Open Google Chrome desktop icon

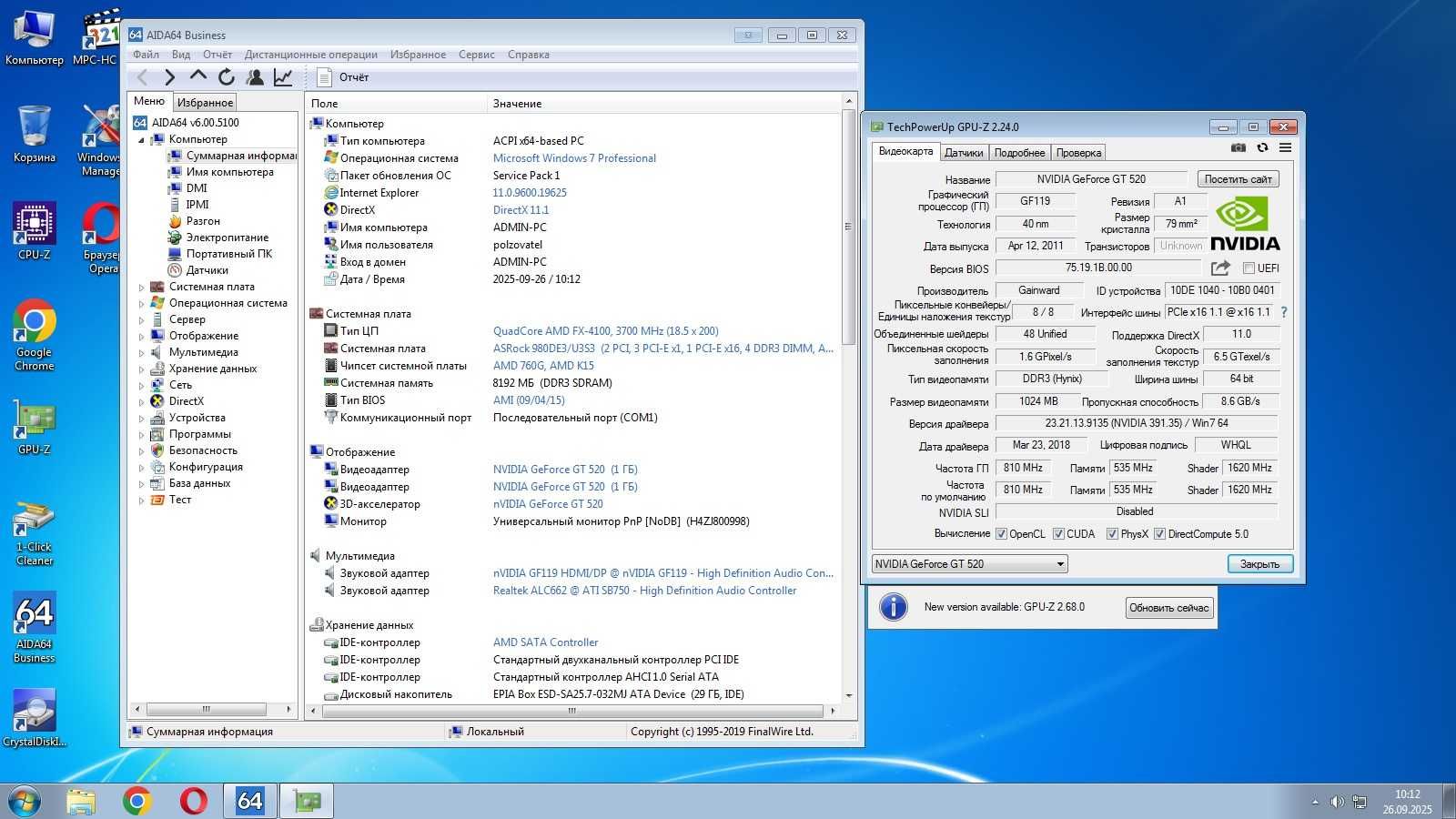[x=35, y=335]
